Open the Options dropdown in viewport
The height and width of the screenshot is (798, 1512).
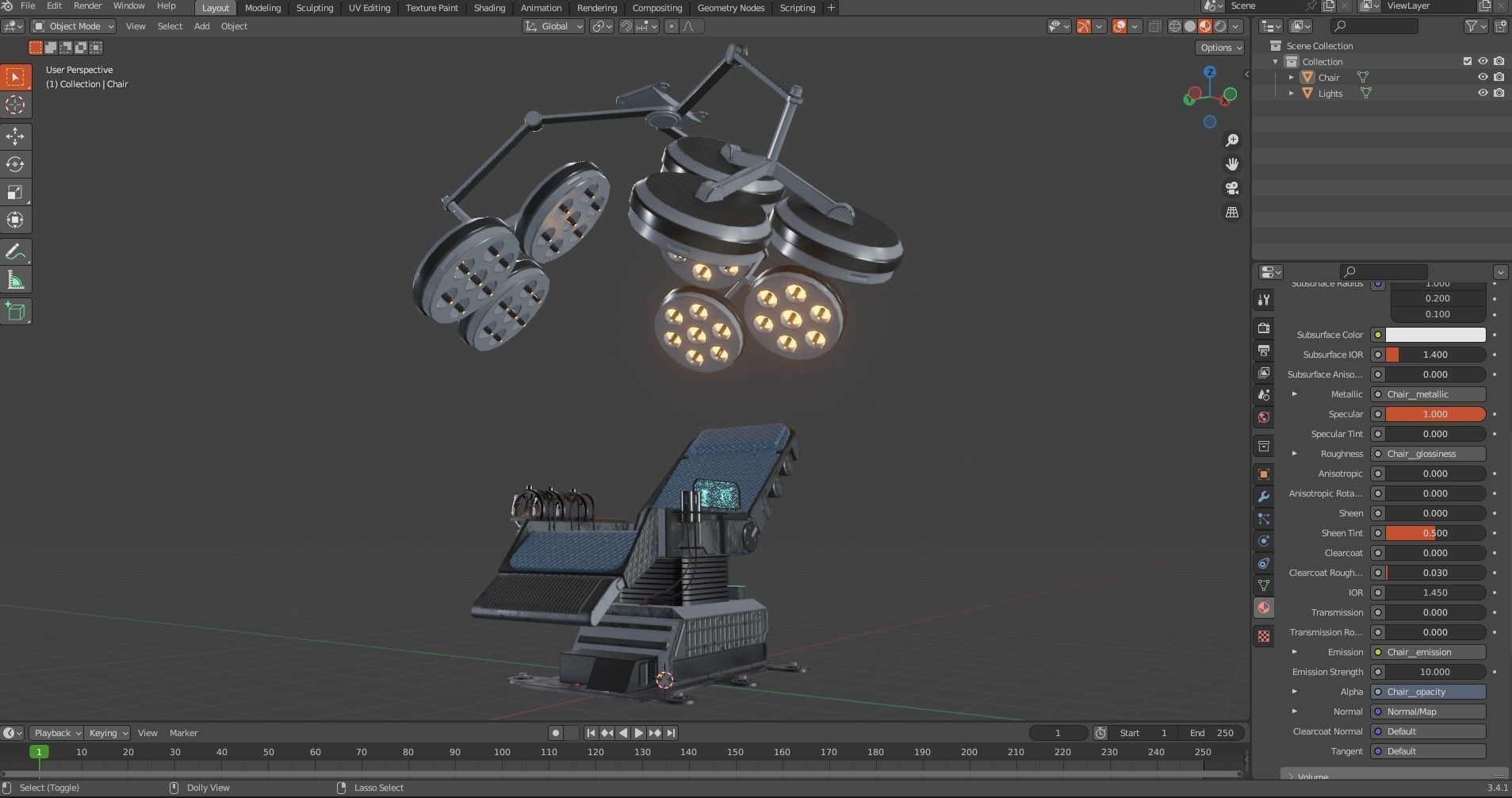pos(1219,48)
